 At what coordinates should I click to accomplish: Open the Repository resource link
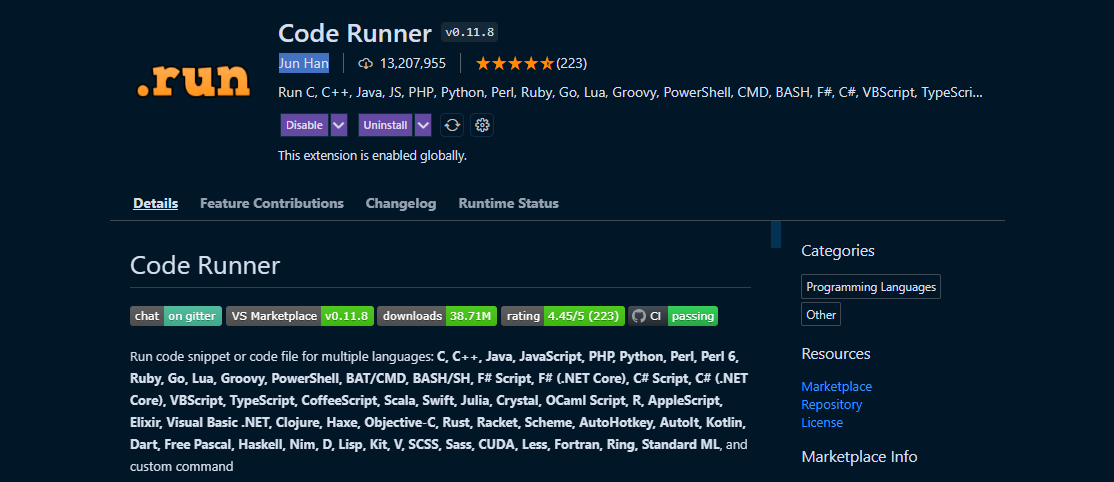[831, 405]
